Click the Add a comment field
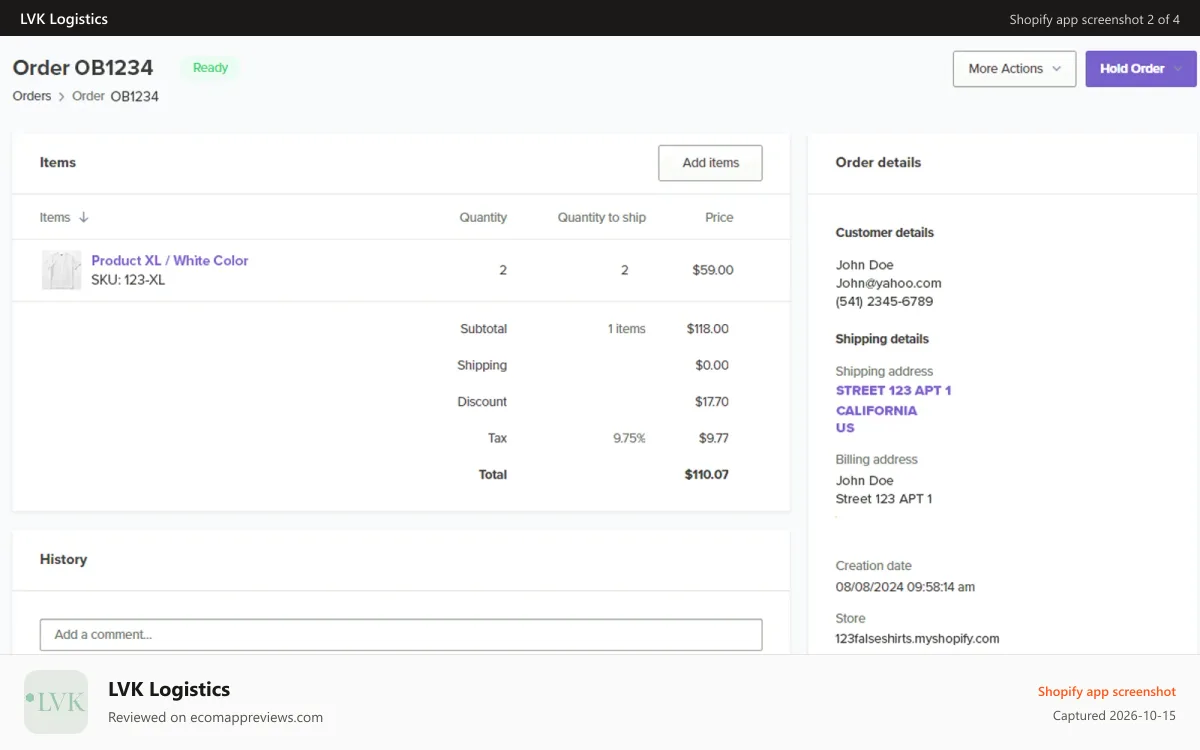1200x750 pixels. tap(401, 634)
